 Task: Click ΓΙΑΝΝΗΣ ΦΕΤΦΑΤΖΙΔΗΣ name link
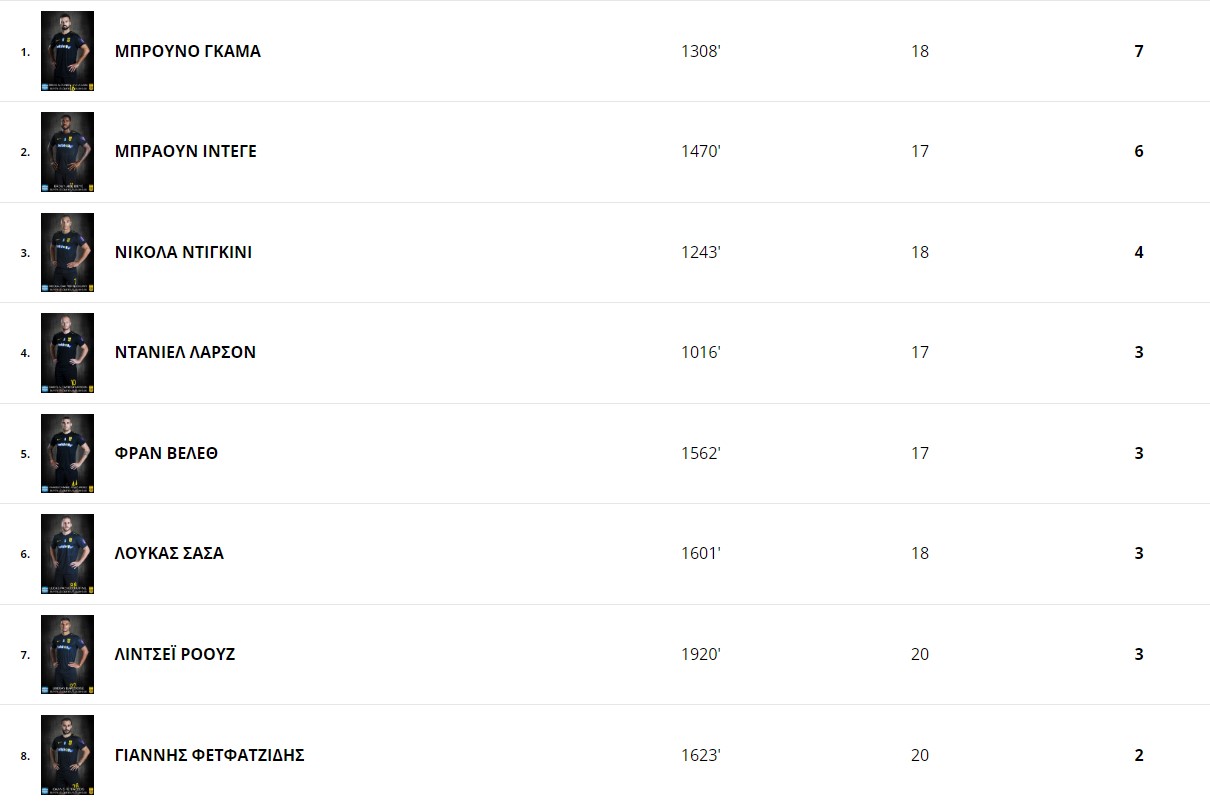(x=210, y=755)
